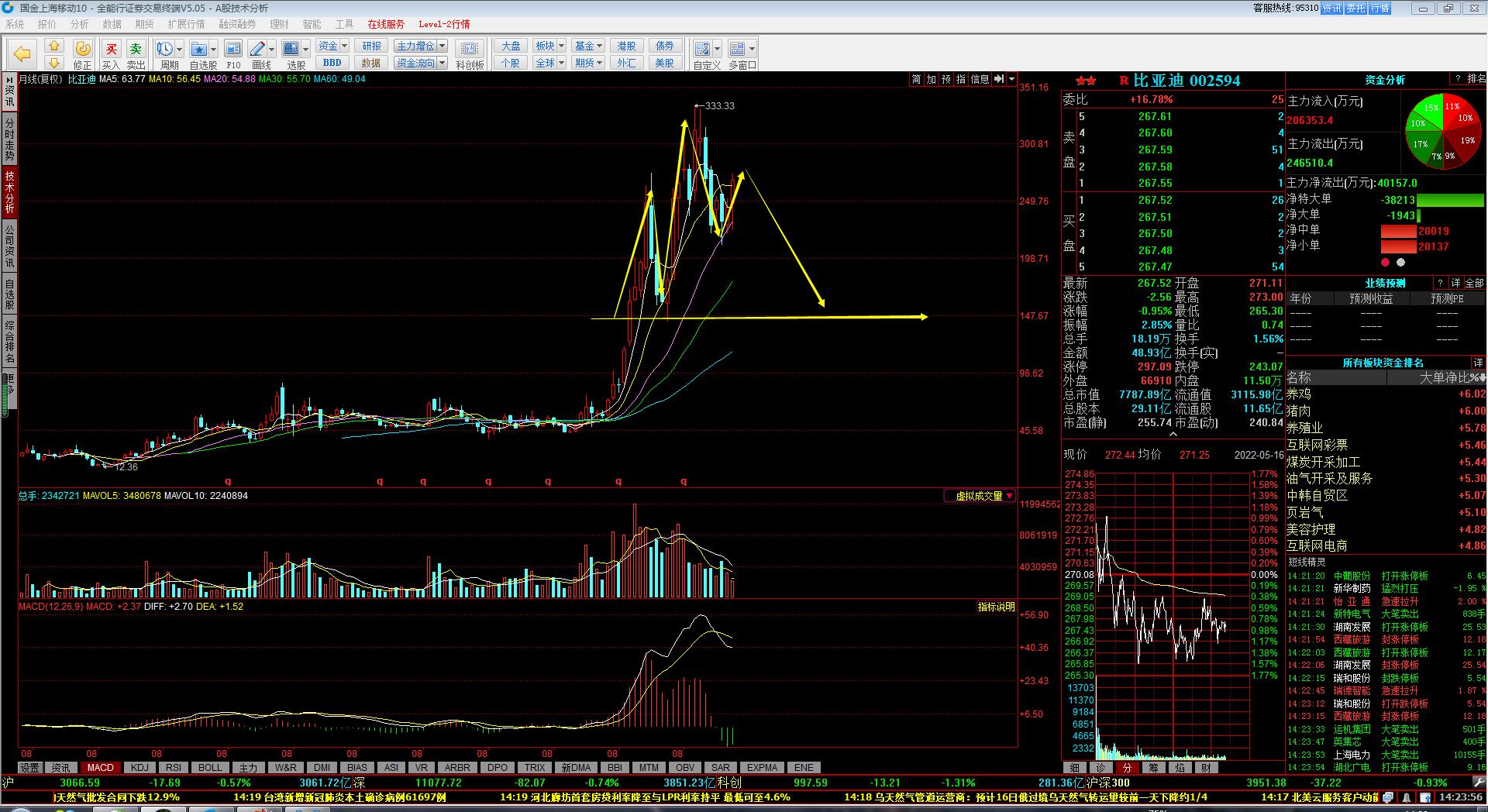Open the 在线服务 menu
The image size is (1488, 812).
(386, 24)
